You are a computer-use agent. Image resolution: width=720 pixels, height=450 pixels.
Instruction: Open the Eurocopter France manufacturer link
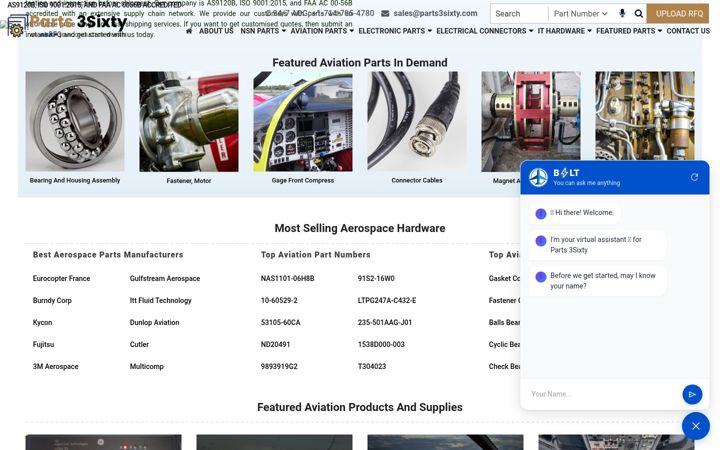click(x=62, y=278)
